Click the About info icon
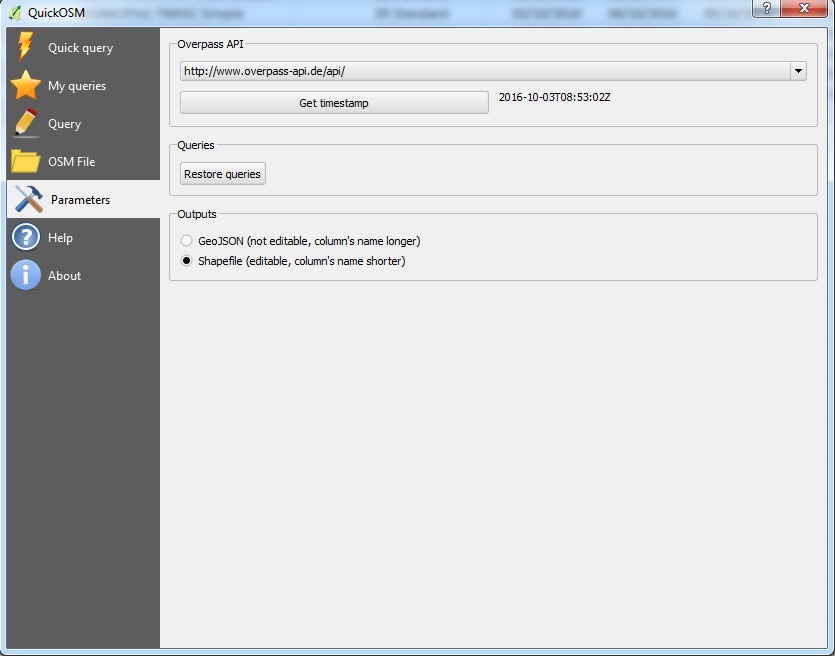835x656 pixels. 26,275
